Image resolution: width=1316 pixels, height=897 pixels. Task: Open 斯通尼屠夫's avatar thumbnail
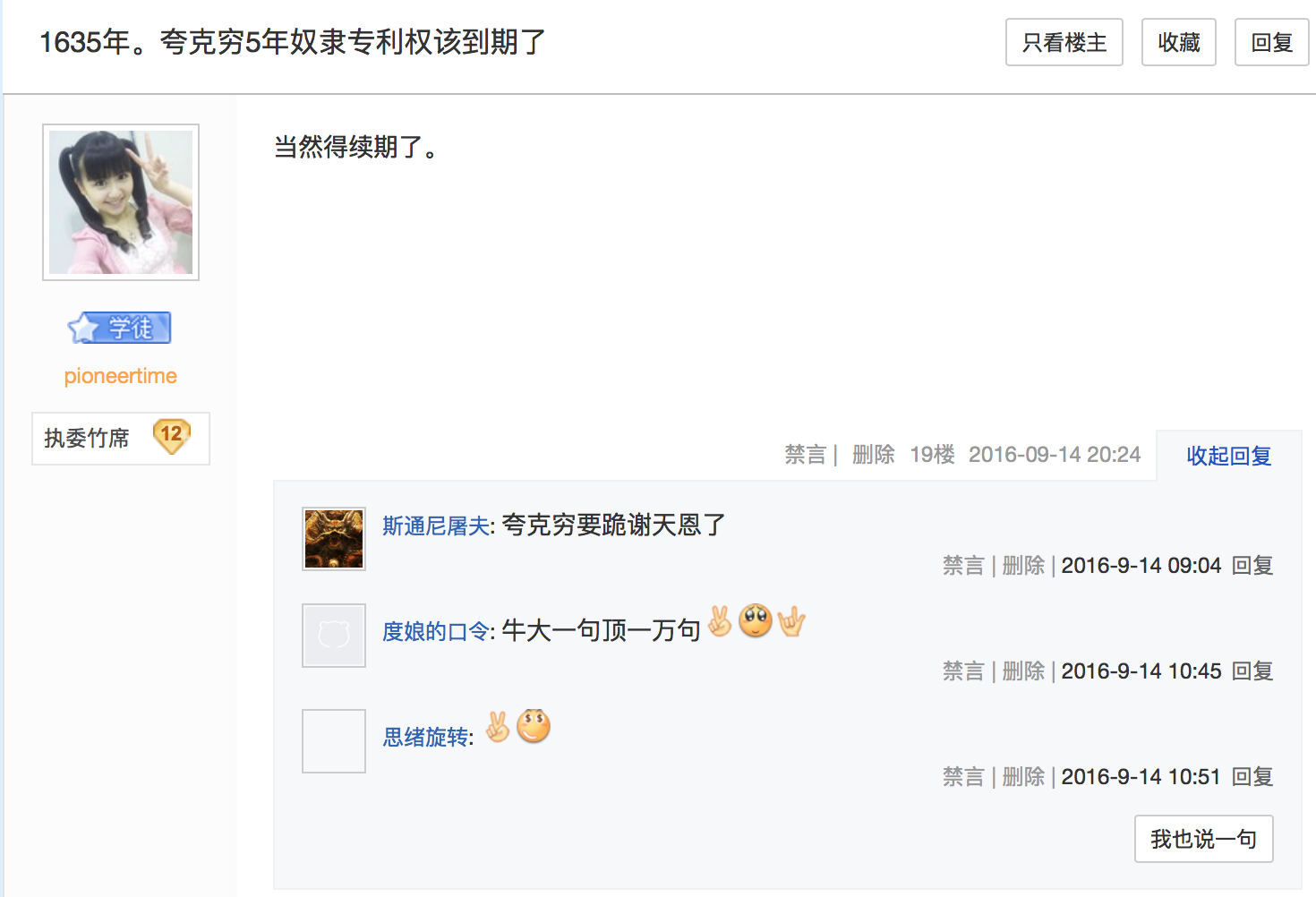(x=334, y=539)
